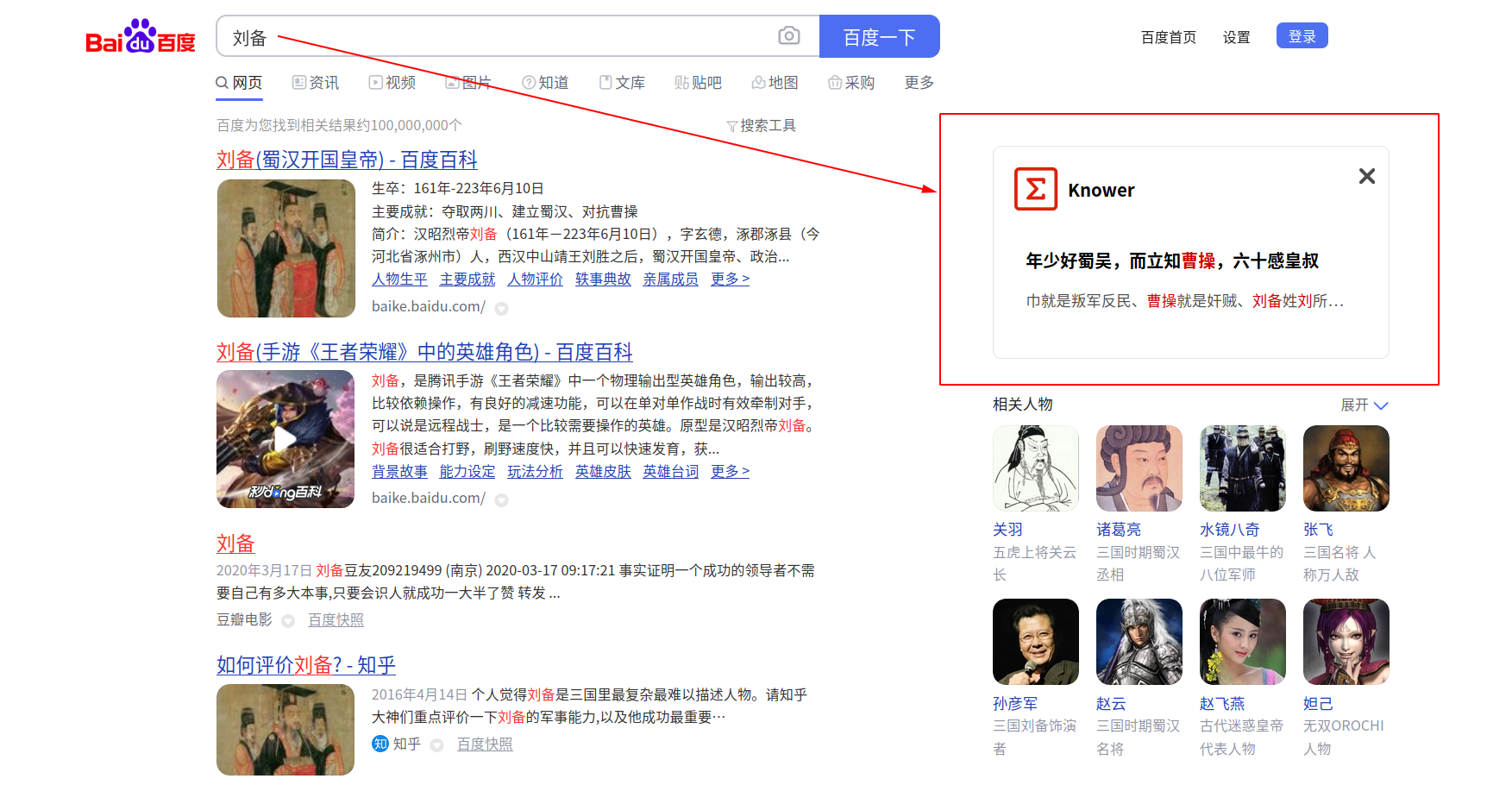Viewport: 1512px width, 785px height.
Task: Click the camera image search icon
Action: (x=788, y=35)
